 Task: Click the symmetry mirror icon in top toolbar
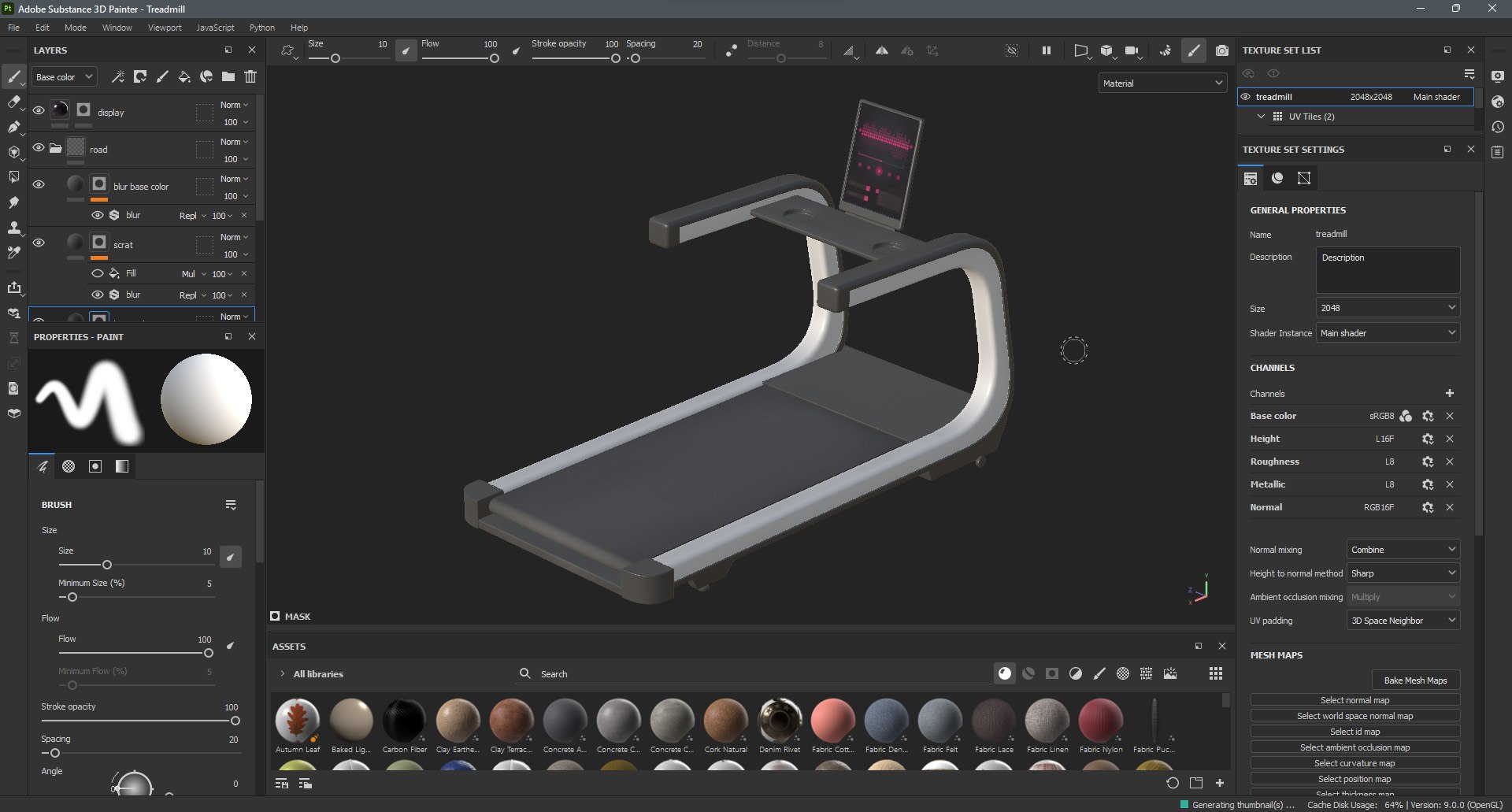tap(882, 50)
